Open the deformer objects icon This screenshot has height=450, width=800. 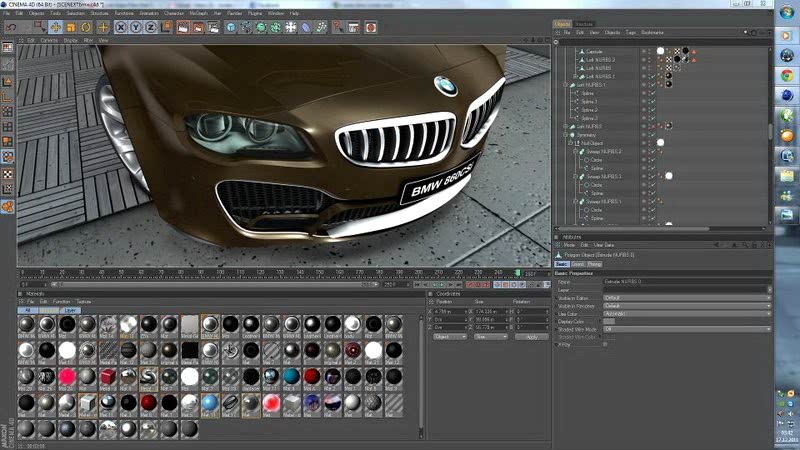tap(306, 27)
